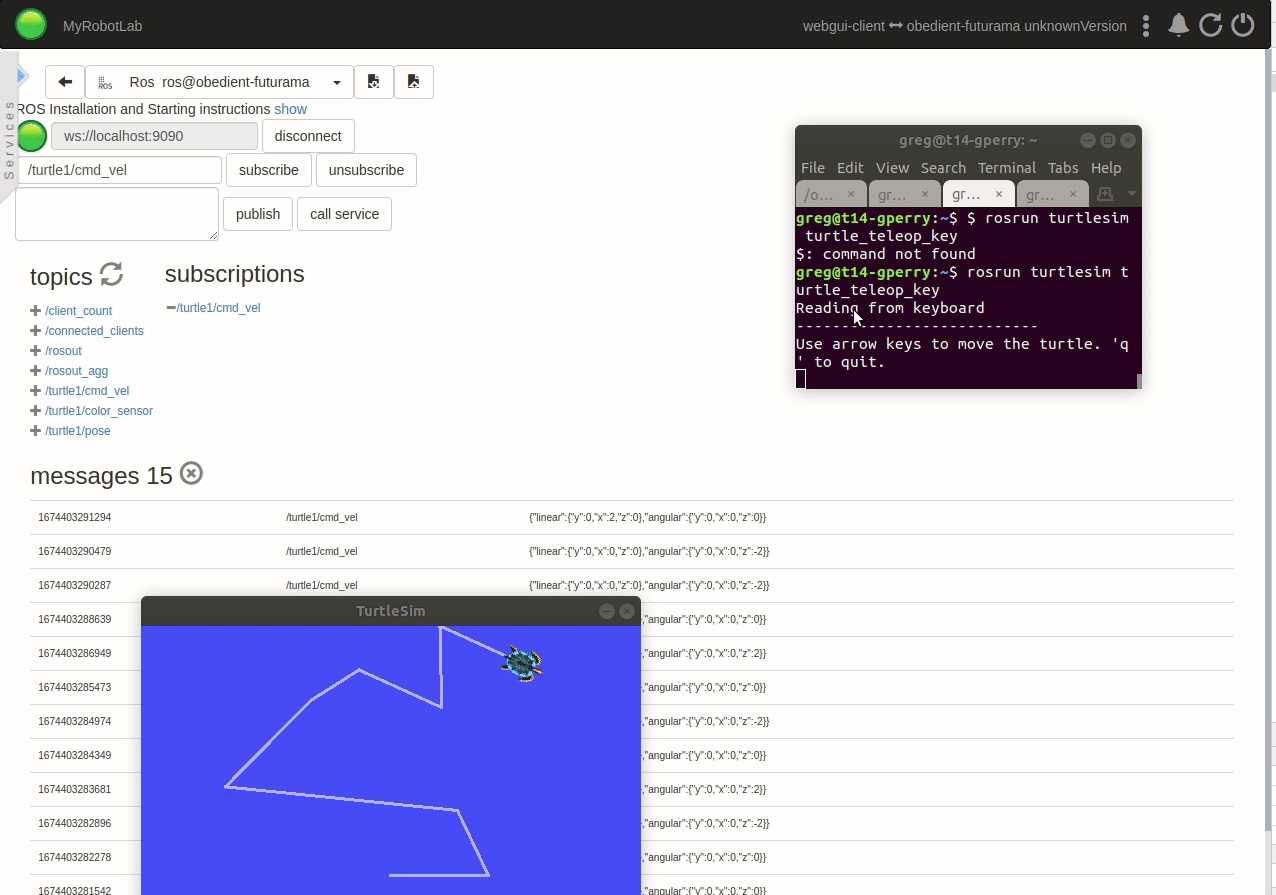Open the Terminal menu in terminal menubar
This screenshot has width=1276, height=895.
1007,168
